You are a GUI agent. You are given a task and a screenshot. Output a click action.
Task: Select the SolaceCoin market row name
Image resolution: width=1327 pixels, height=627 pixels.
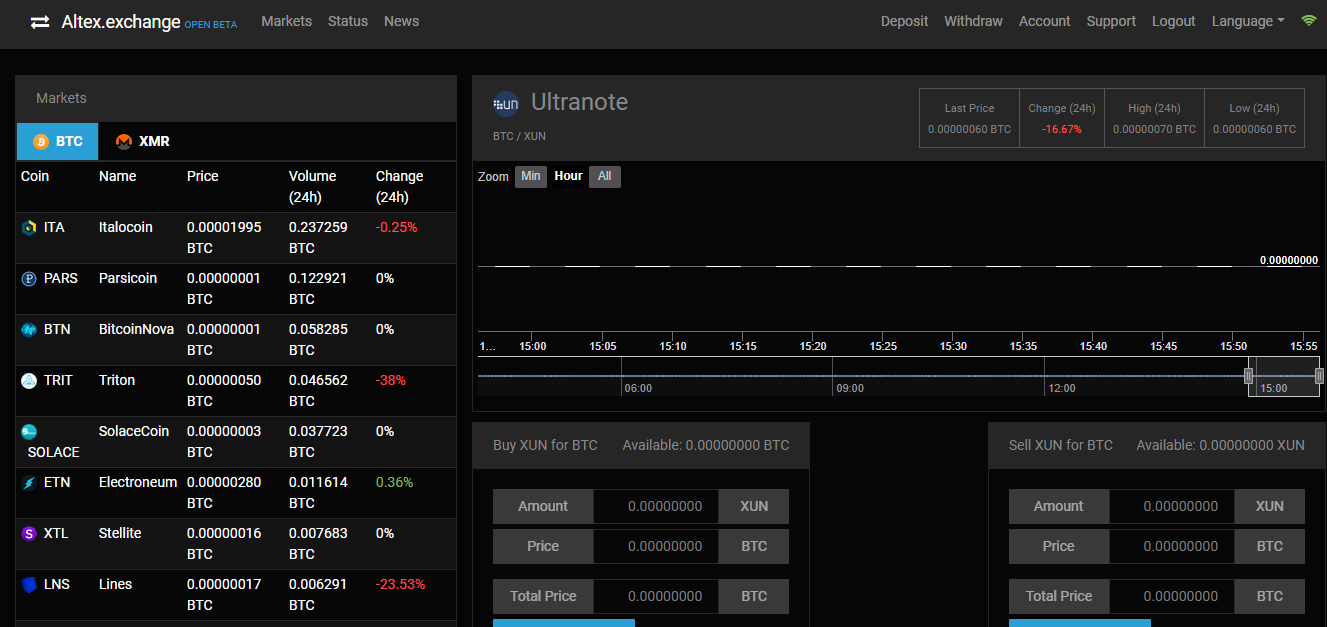[134, 432]
